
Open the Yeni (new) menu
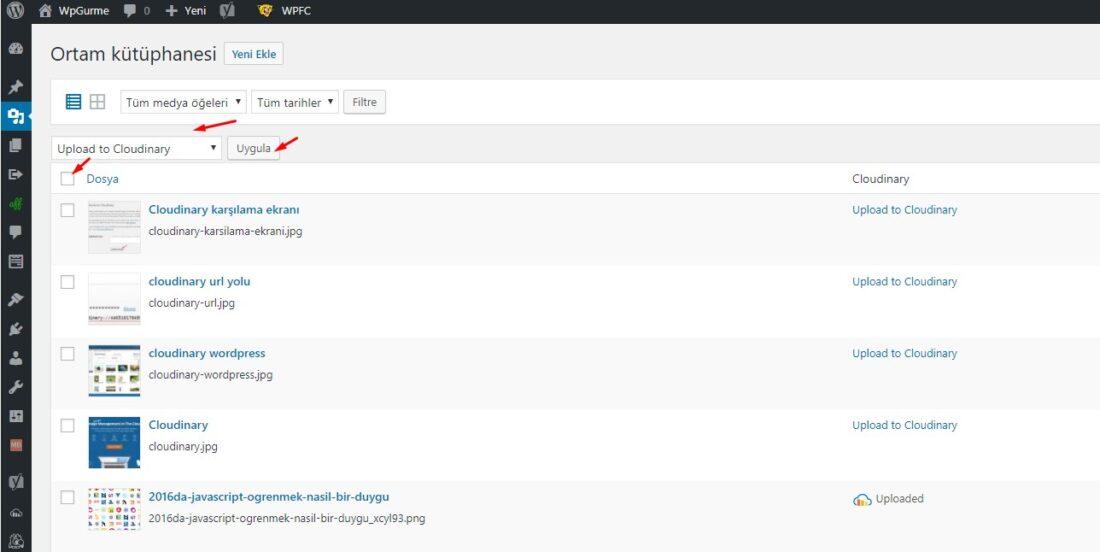pos(186,11)
